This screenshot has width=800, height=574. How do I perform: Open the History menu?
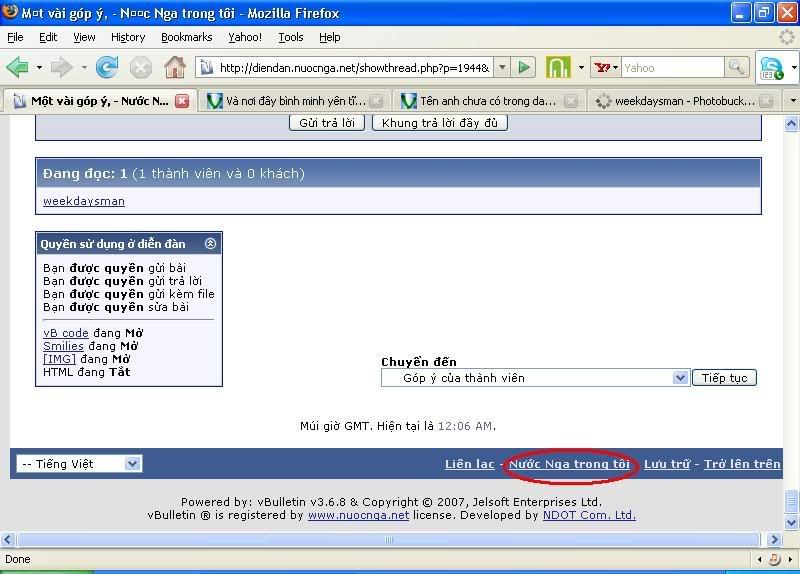[128, 37]
